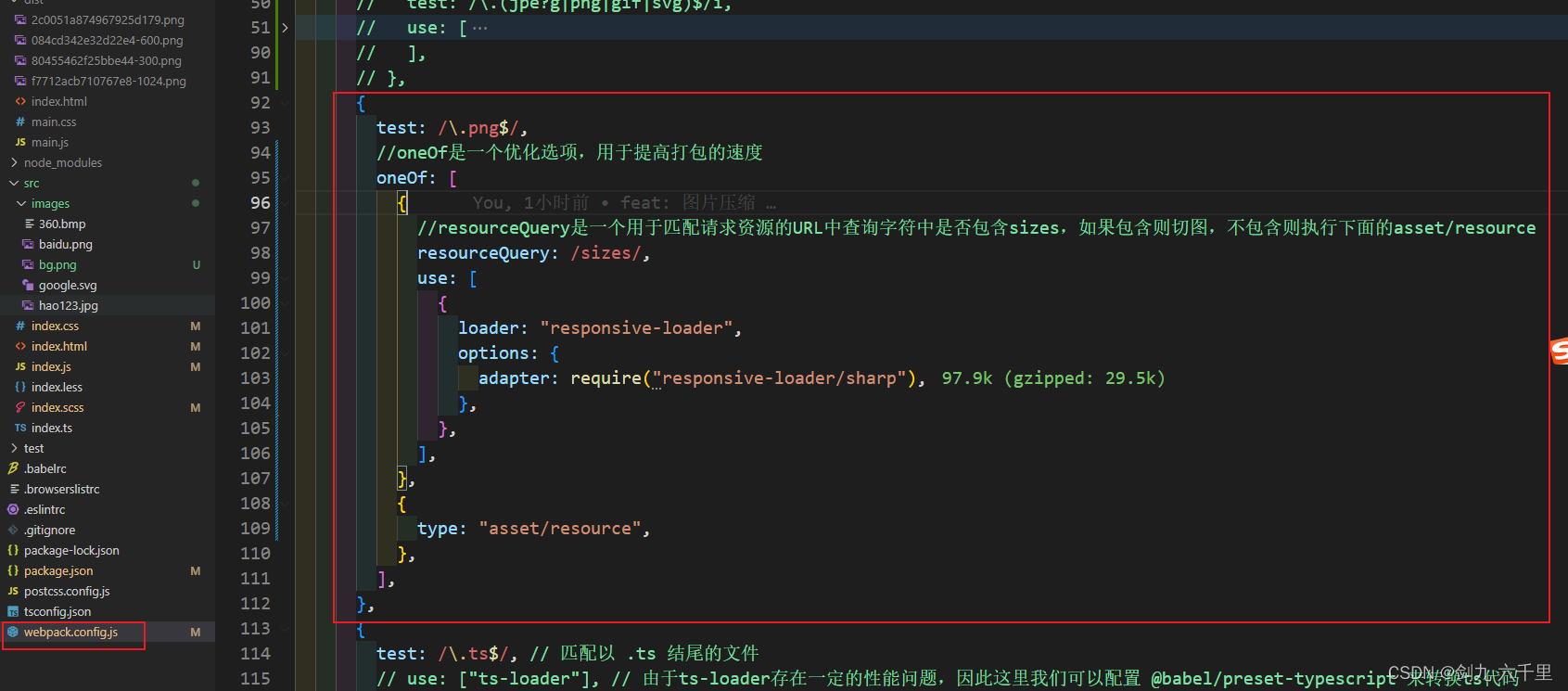This screenshot has width=1568, height=691.
Task: Click the ESLint icon of .eslintrc
Action: tap(13, 509)
